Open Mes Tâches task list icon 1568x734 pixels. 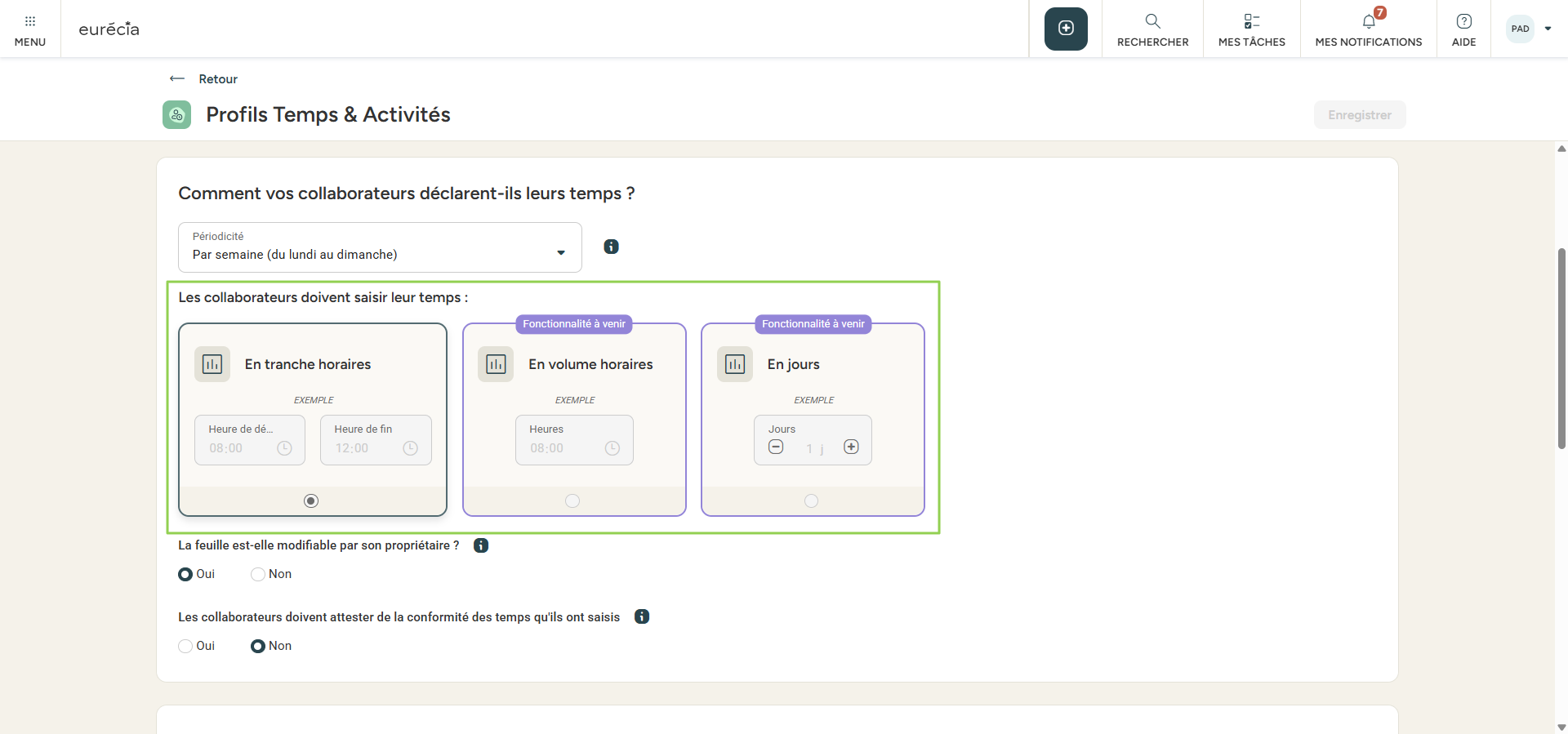pos(1251,22)
